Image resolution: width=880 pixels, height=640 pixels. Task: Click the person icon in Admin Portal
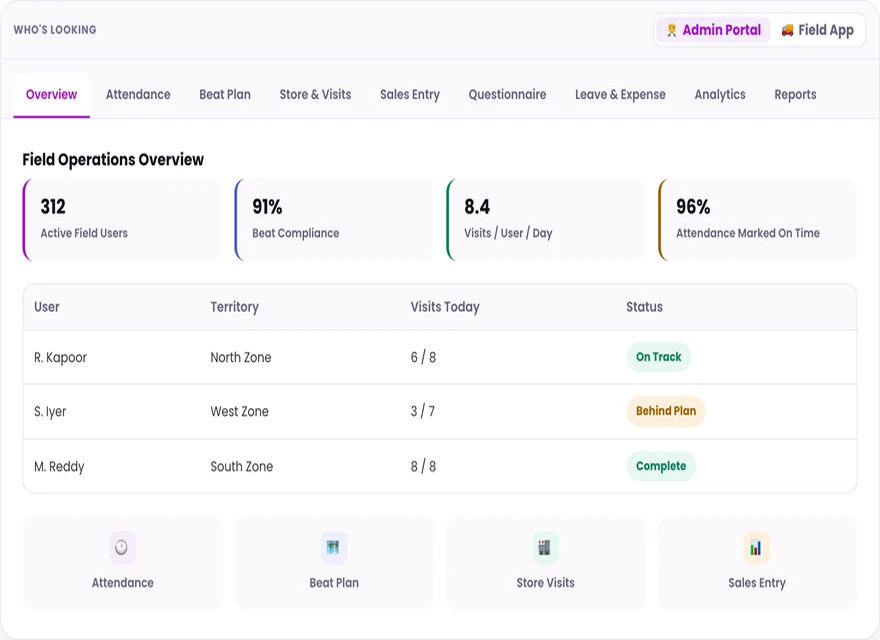[671, 30]
